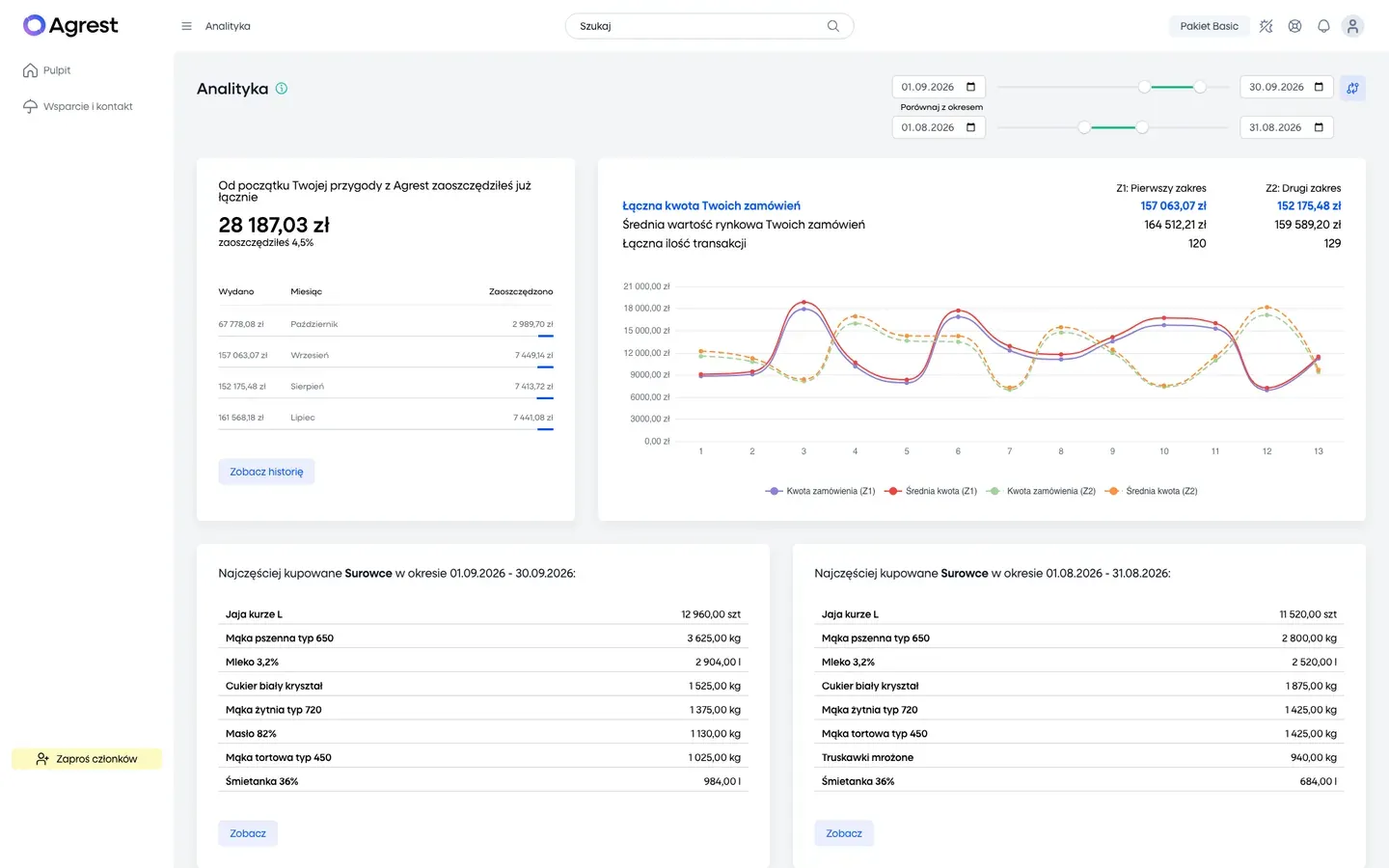The height and width of the screenshot is (868, 1389).
Task: Click the info icon beside Analityka heading
Action: click(282, 89)
